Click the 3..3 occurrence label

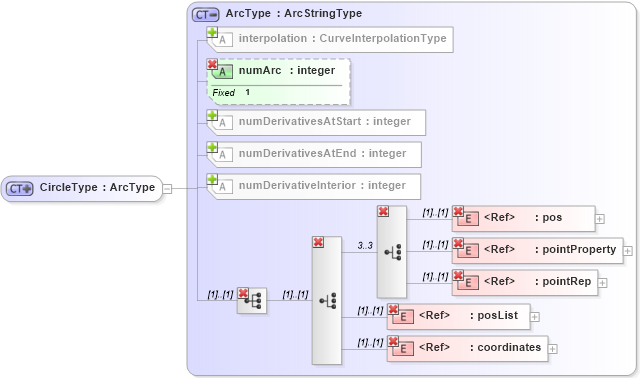(x=365, y=245)
